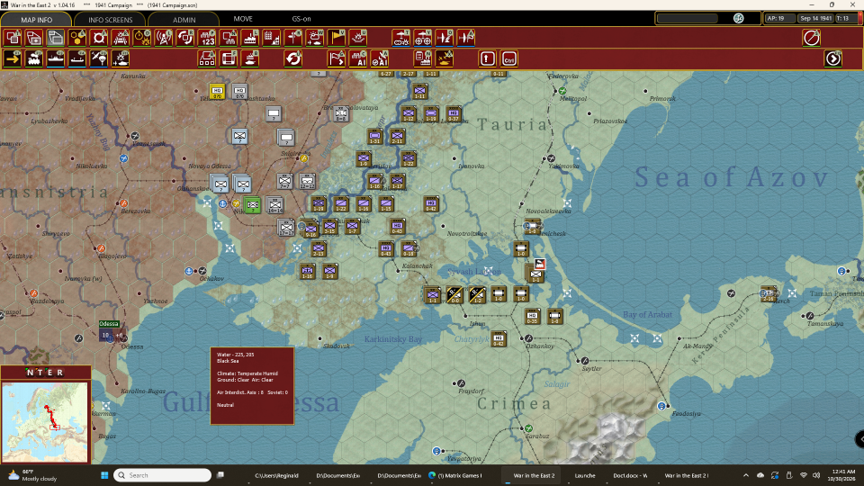Click the rotating arrows square icon
The width and height of the screenshot is (864, 486).
186,37
